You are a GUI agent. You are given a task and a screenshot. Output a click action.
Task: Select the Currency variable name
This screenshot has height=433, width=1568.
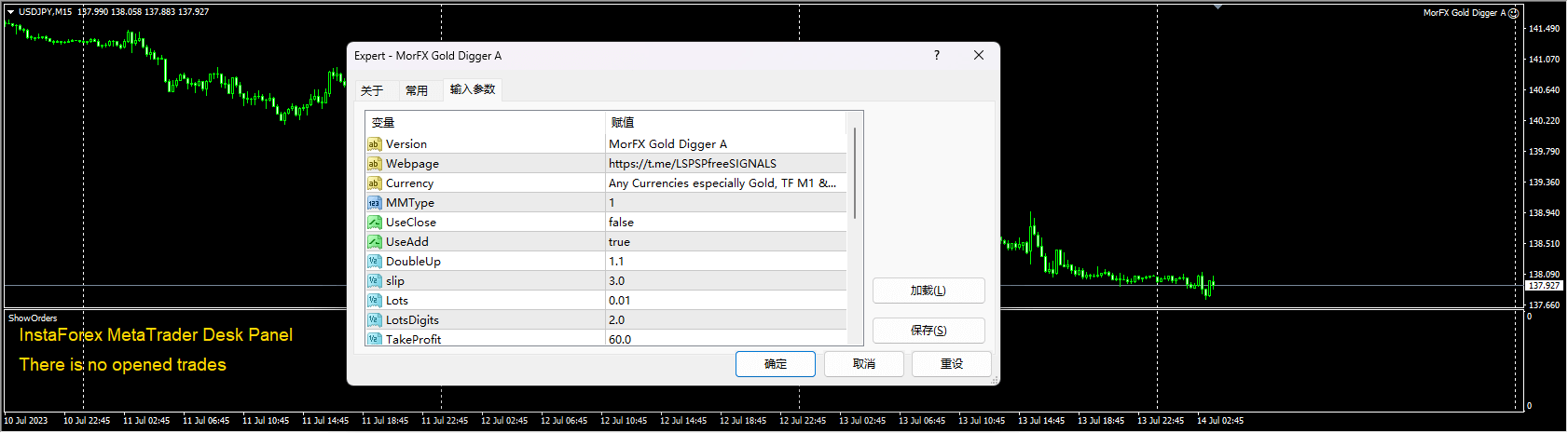(x=409, y=183)
